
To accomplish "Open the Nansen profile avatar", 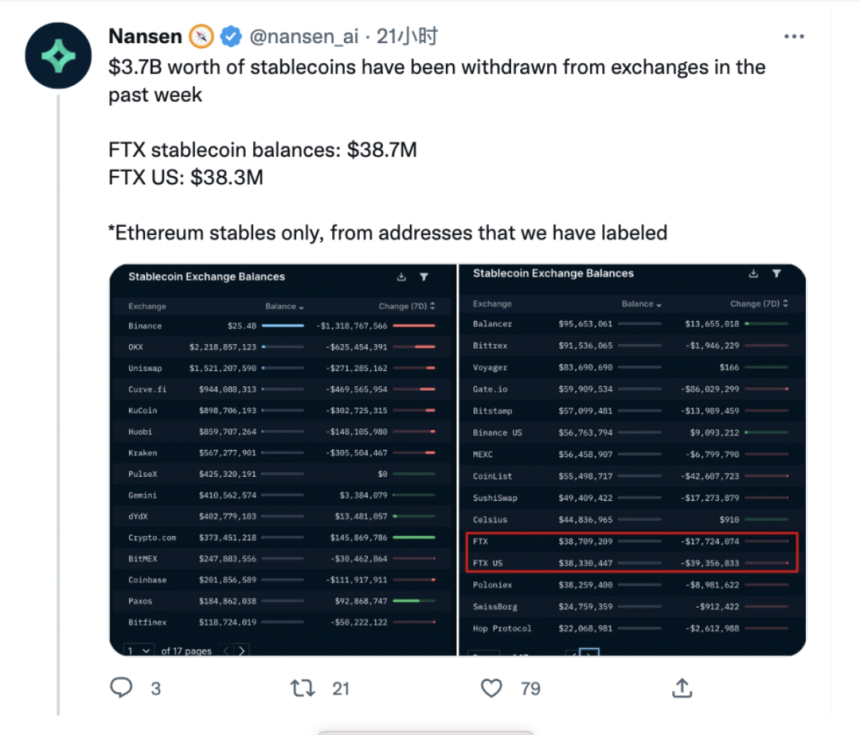I will coord(58,55).
